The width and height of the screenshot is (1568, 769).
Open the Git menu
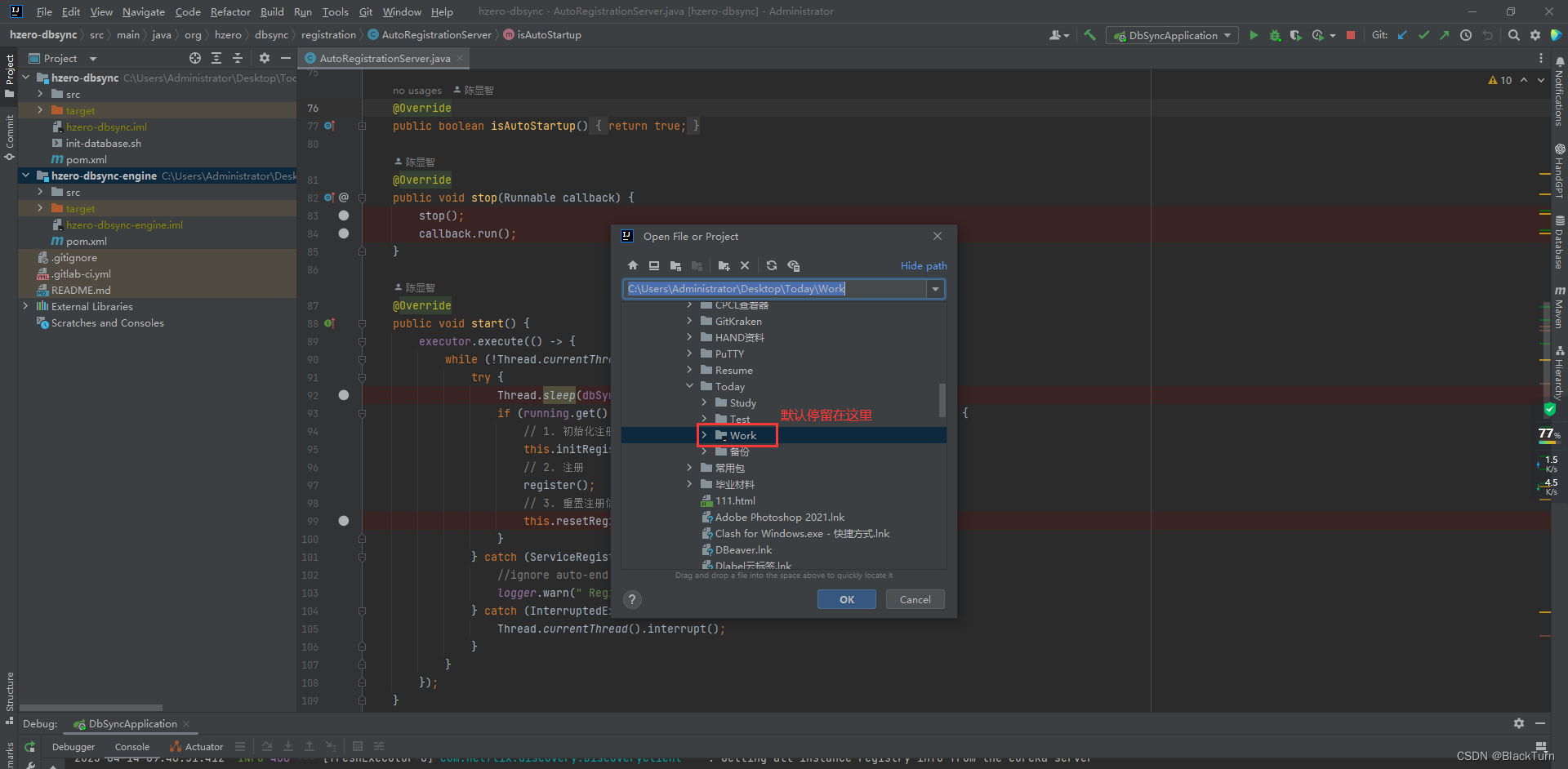pos(366,11)
